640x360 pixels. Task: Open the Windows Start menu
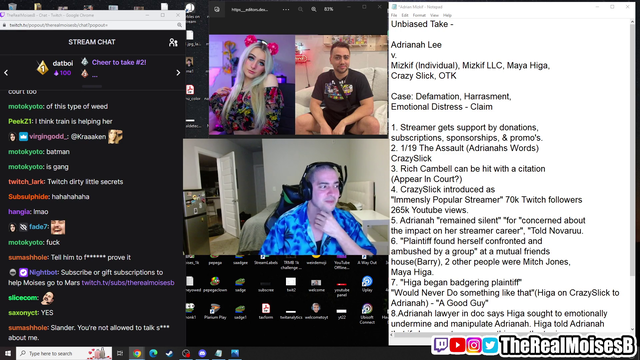click(x=8, y=353)
